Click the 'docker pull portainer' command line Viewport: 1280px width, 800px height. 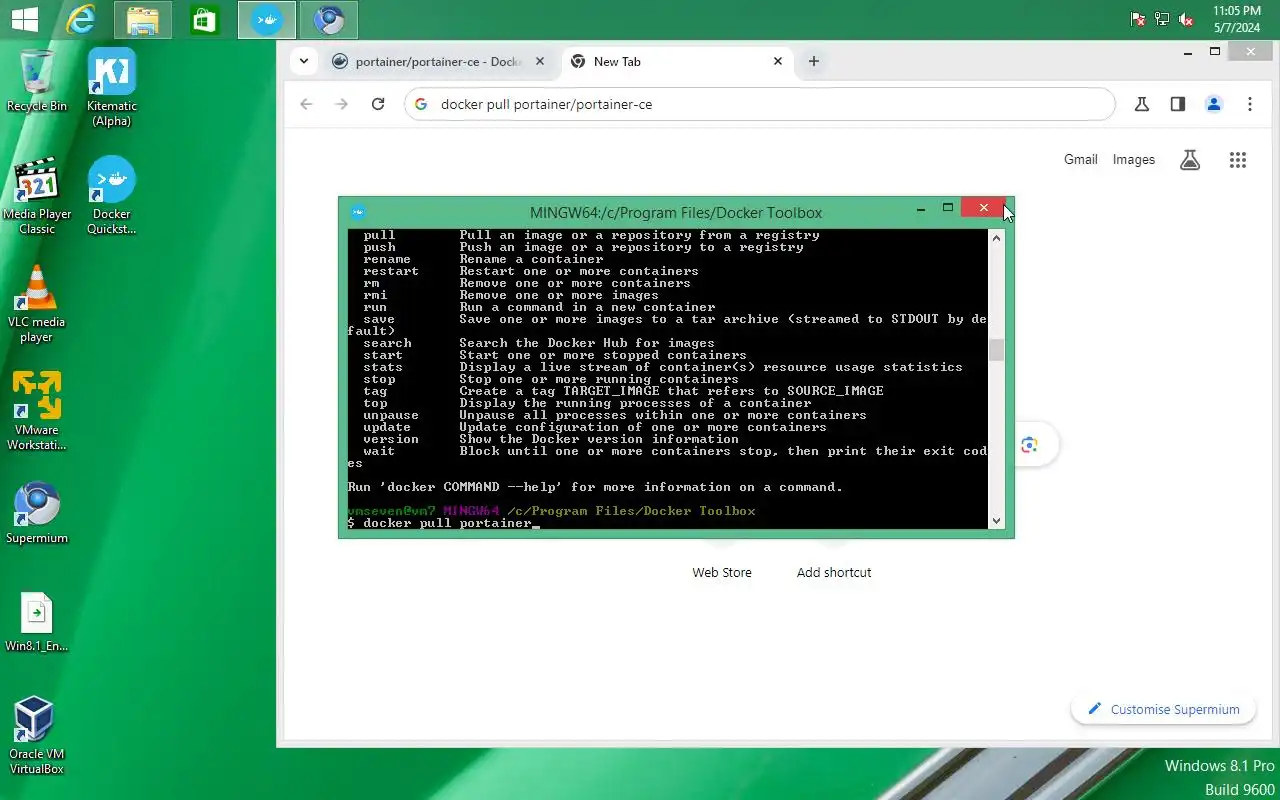pyautogui.click(x=443, y=523)
